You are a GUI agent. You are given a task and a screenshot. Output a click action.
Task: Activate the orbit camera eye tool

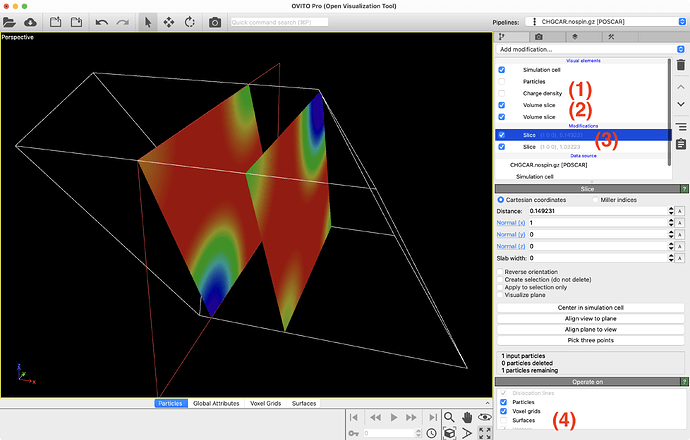(x=485, y=417)
